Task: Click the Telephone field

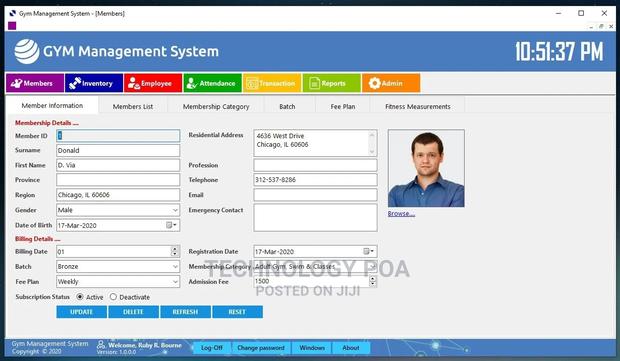Action: tap(315, 180)
